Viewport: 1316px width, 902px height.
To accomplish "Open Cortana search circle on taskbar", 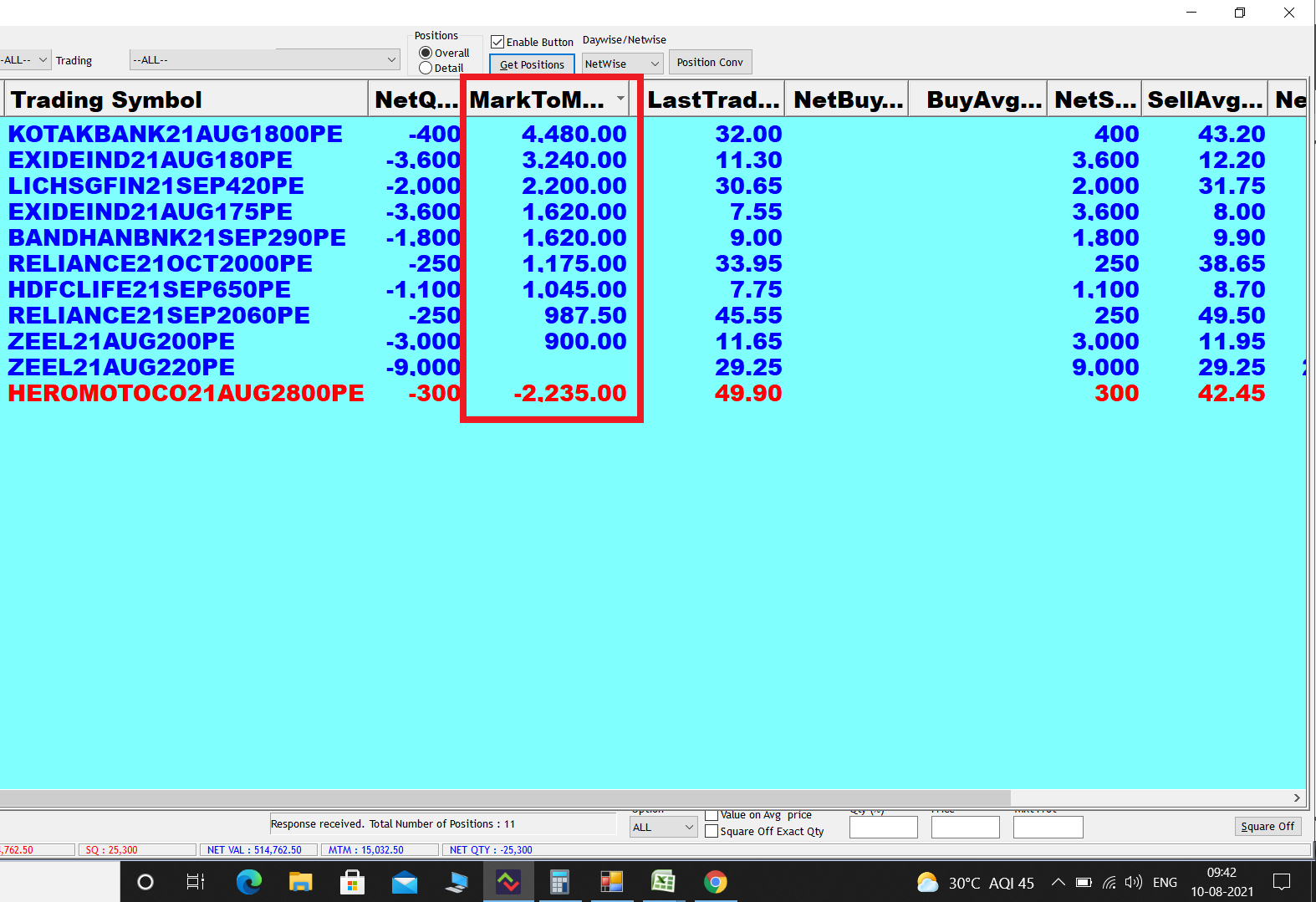I will click(145, 882).
